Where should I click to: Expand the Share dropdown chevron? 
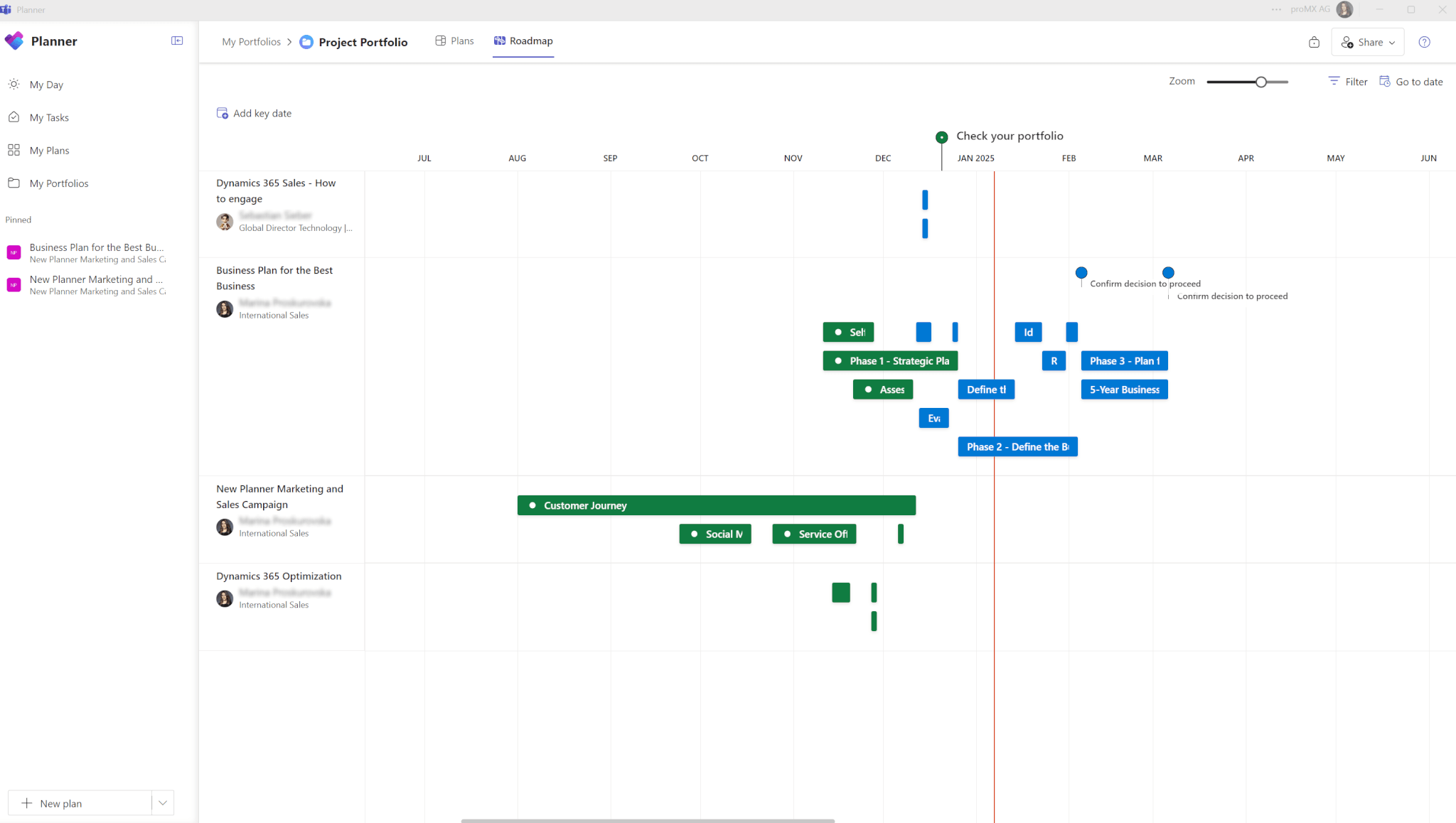[1389, 42]
